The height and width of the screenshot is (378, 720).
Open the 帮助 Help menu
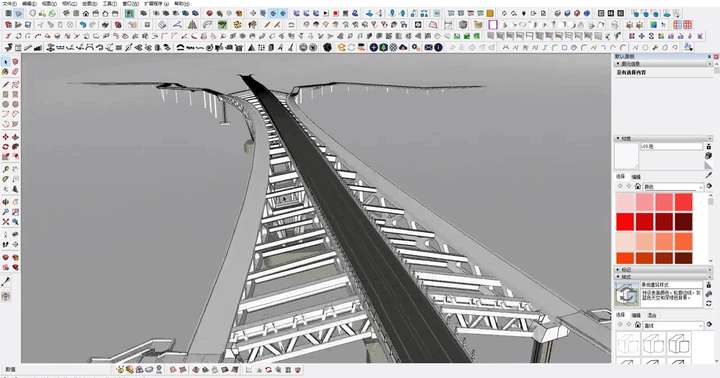[182, 3]
